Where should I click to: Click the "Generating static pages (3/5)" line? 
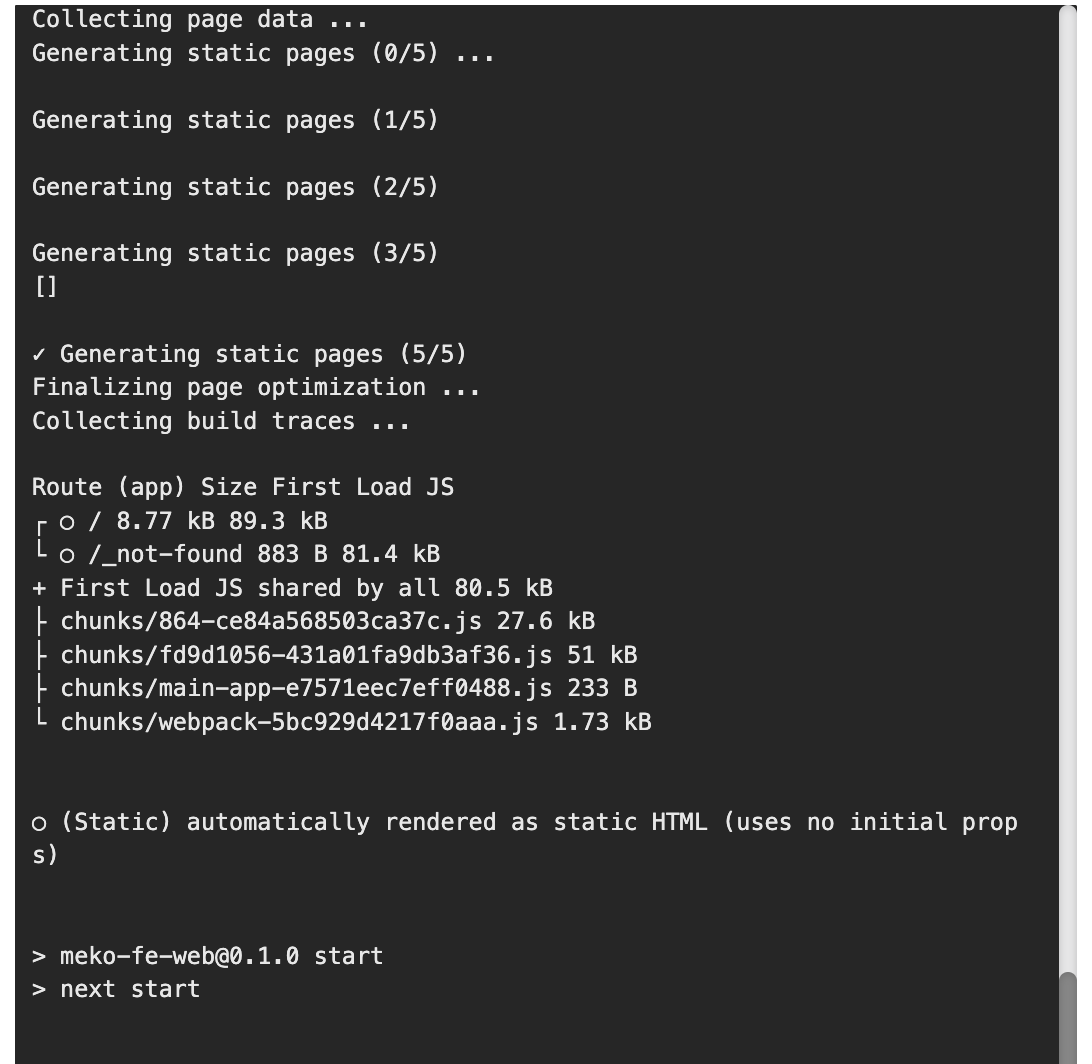coord(235,253)
